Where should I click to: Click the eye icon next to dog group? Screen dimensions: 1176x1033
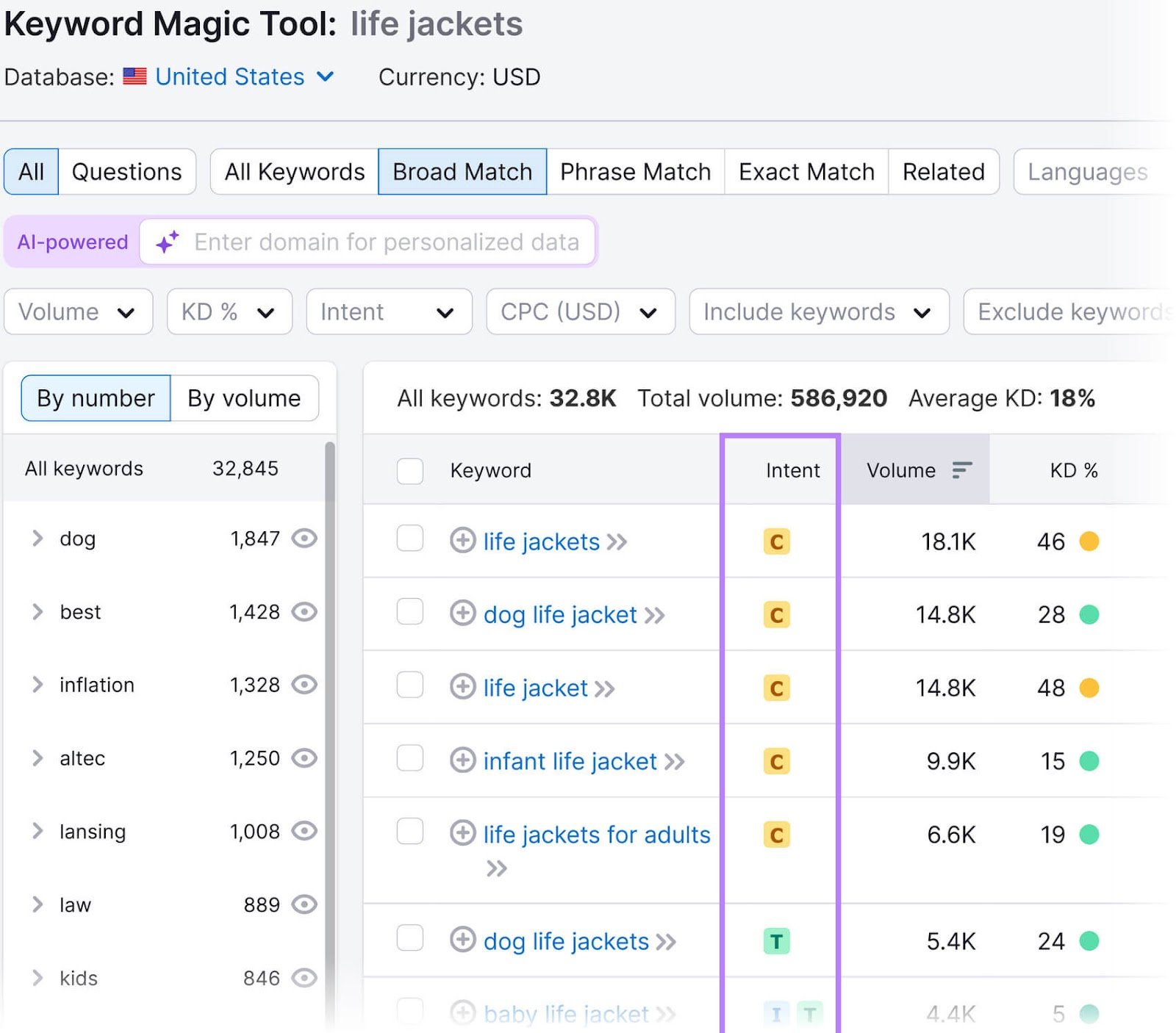(x=304, y=539)
